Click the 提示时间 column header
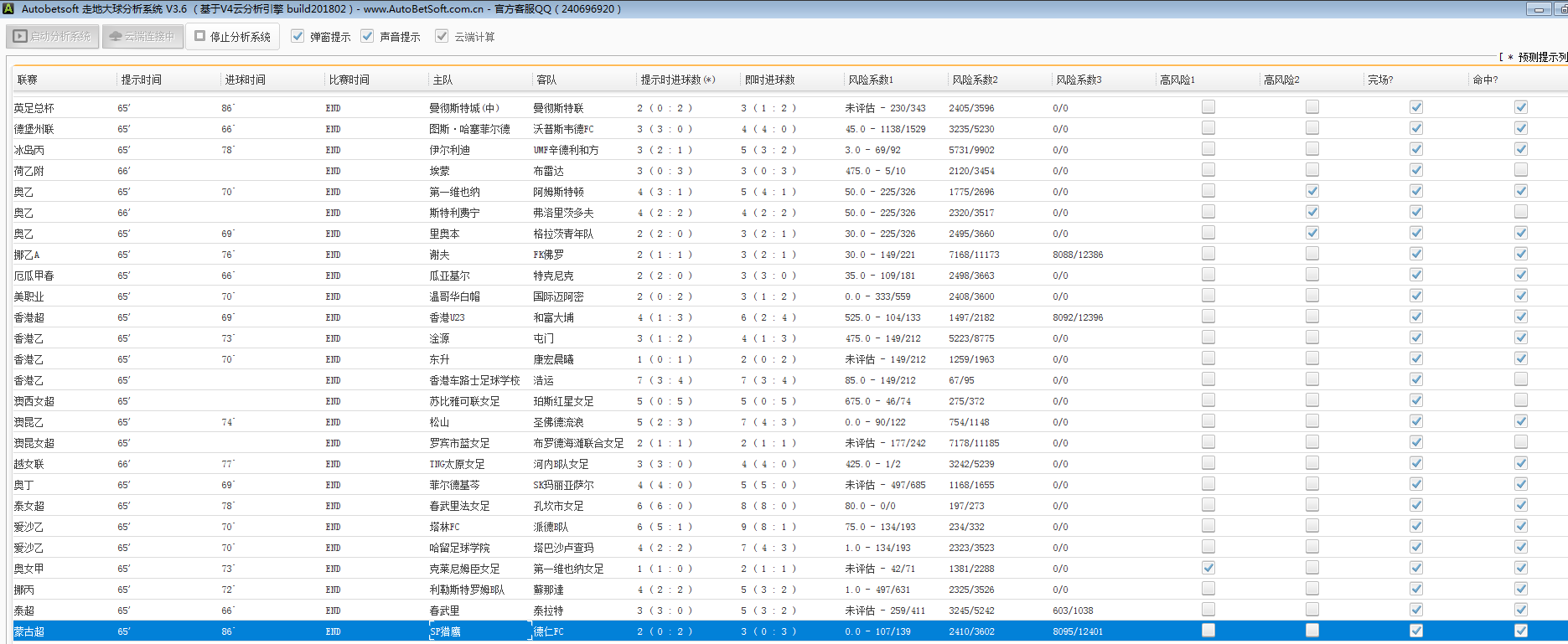This screenshot has height=644, width=1568. tap(141, 80)
